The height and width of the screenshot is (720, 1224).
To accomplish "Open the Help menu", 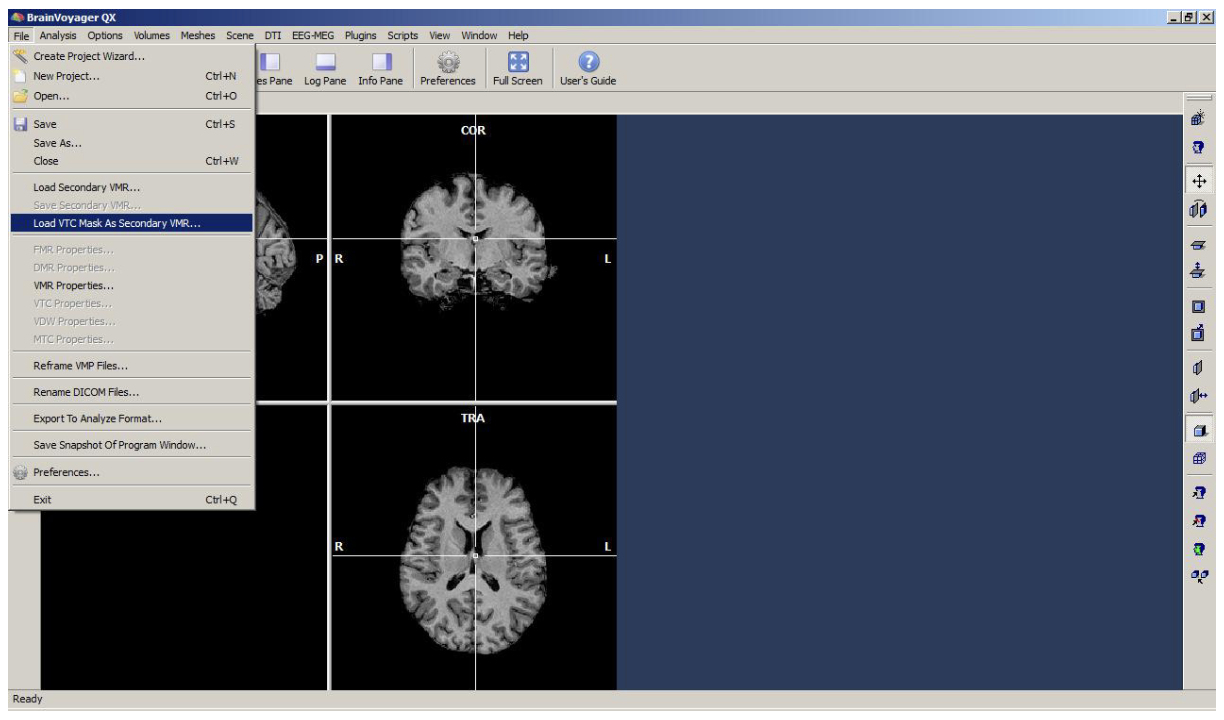I will (518, 36).
